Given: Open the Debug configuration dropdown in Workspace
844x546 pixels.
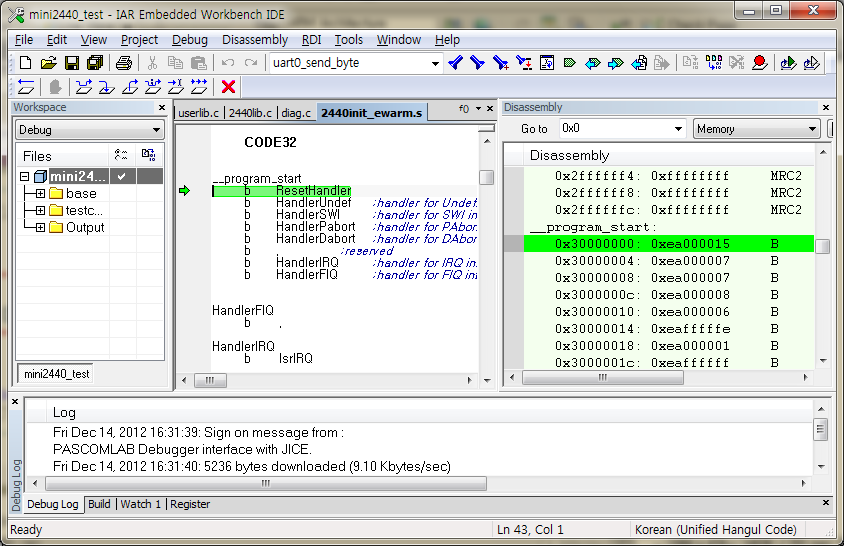Looking at the screenshot, I should tap(156, 130).
